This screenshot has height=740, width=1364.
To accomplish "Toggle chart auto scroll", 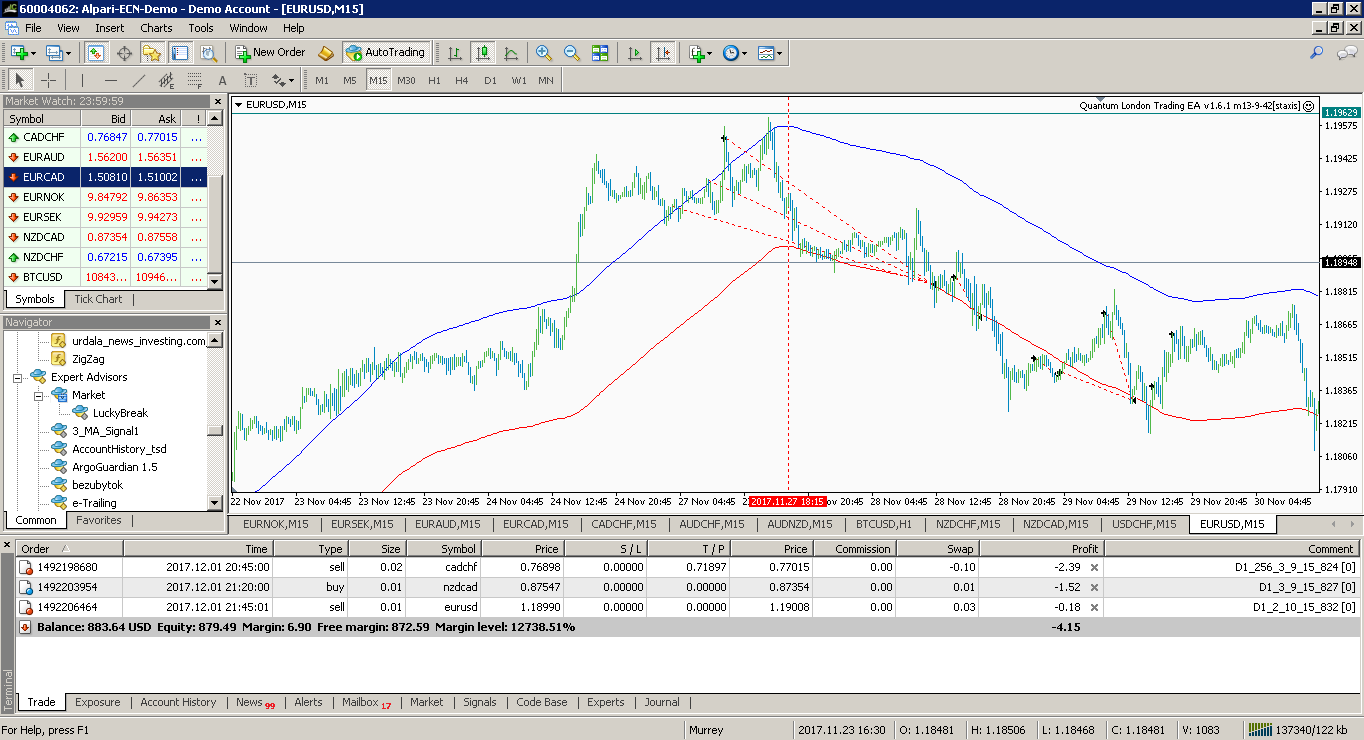I will click(x=633, y=52).
